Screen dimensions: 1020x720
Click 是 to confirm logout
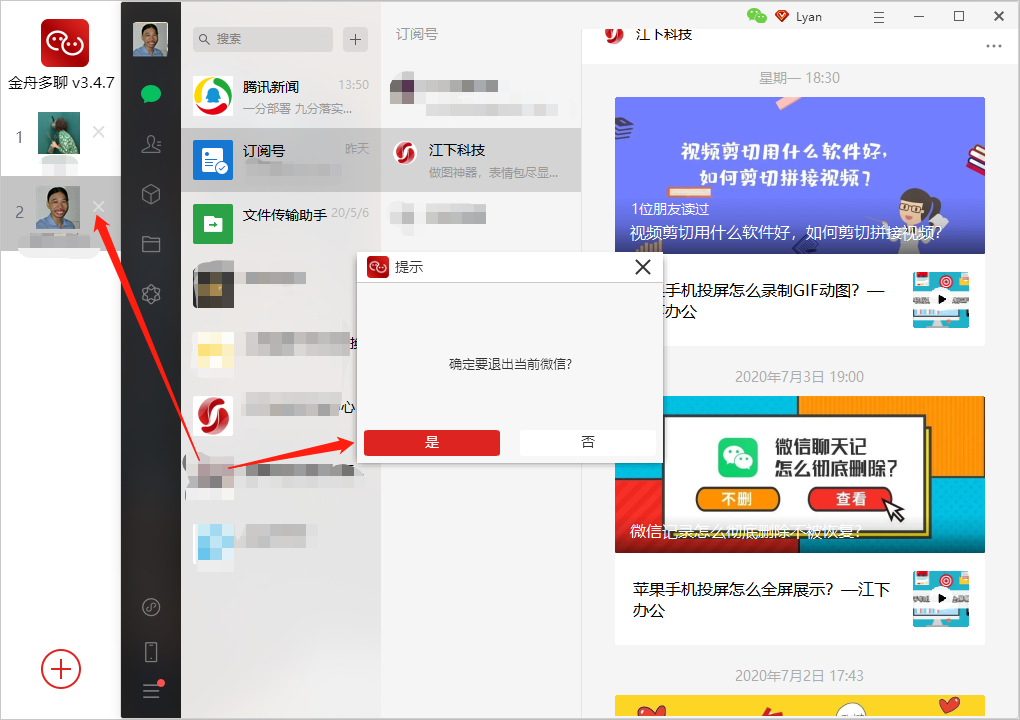pyautogui.click(x=432, y=442)
